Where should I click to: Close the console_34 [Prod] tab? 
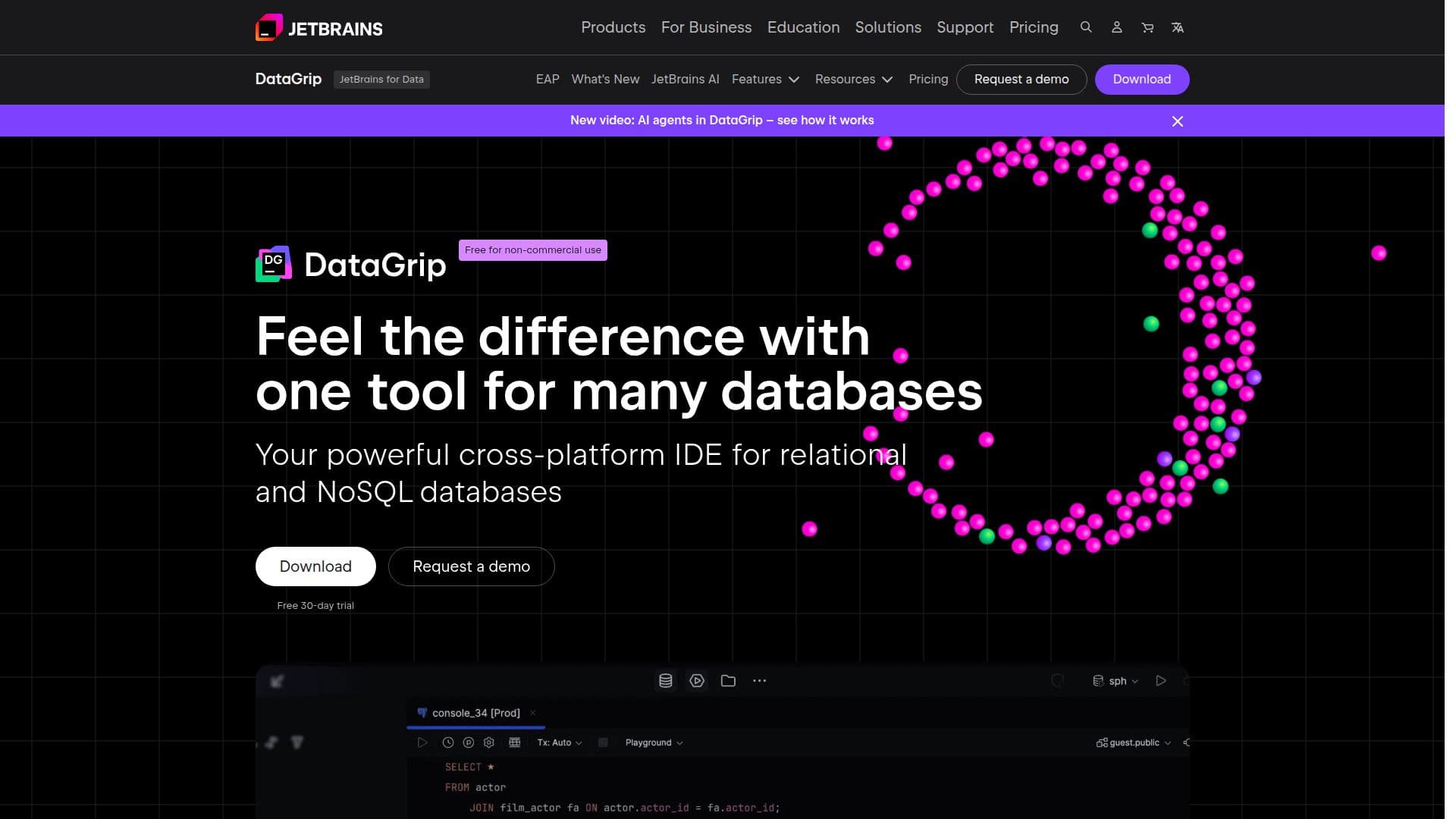(533, 713)
